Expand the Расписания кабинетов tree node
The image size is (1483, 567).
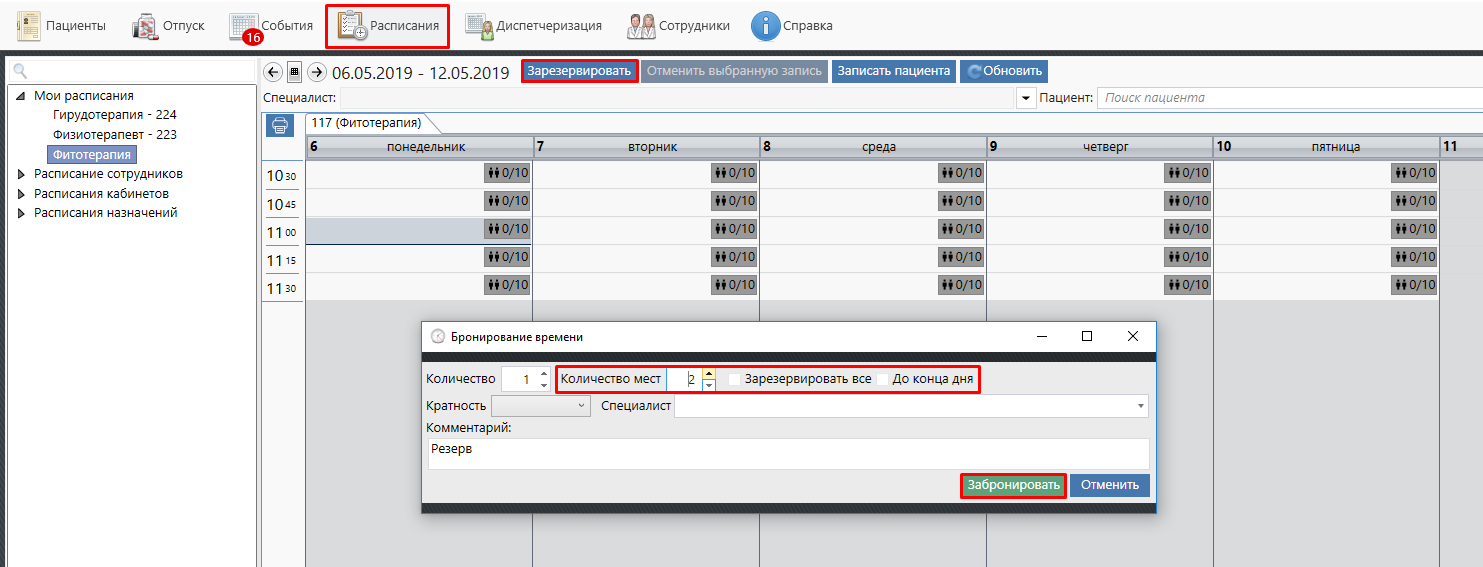pos(22,194)
